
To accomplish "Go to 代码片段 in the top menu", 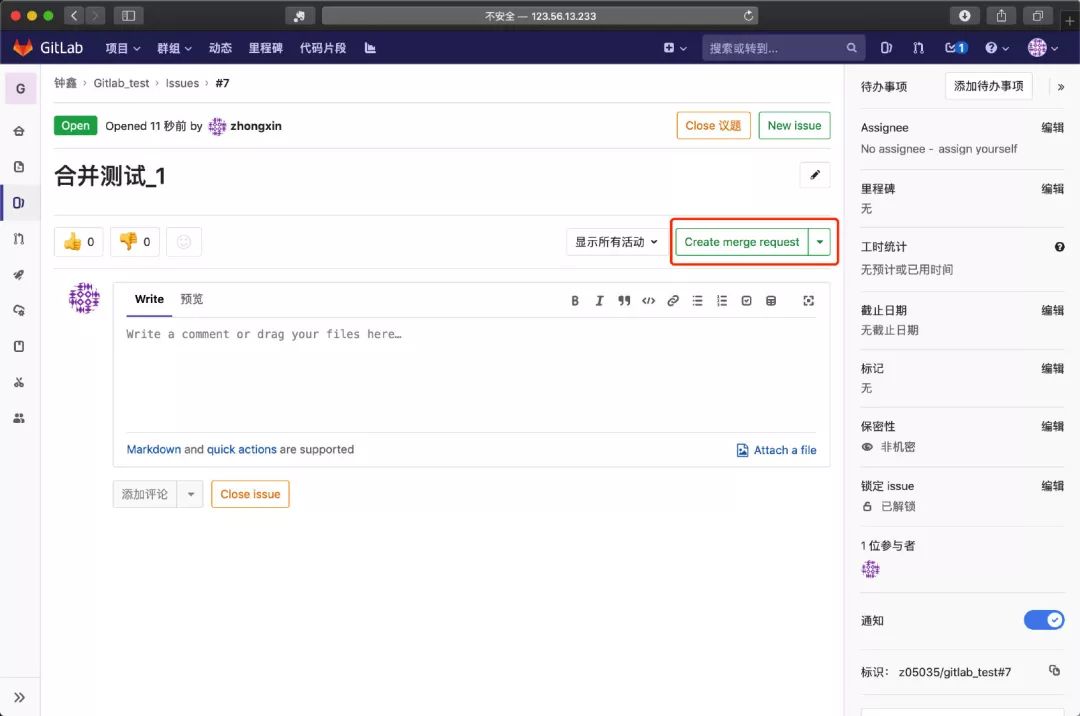I will [x=322, y=48].
